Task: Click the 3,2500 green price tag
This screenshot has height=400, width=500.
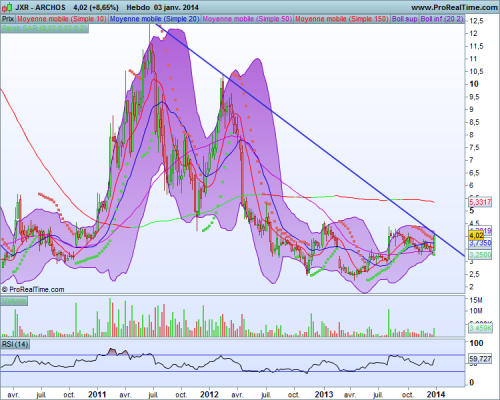Action: pyautogui.click(x=480, y=255)
